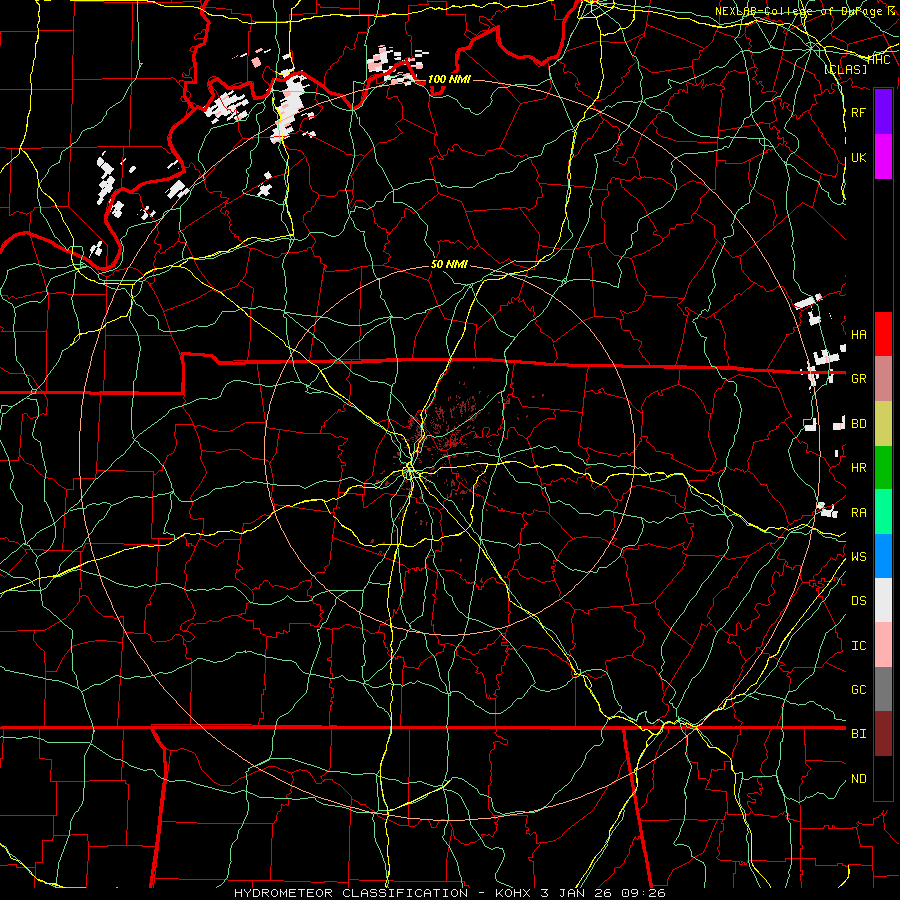Click the HHC product code text
This screenshot has height=900, width=900.
879,60
